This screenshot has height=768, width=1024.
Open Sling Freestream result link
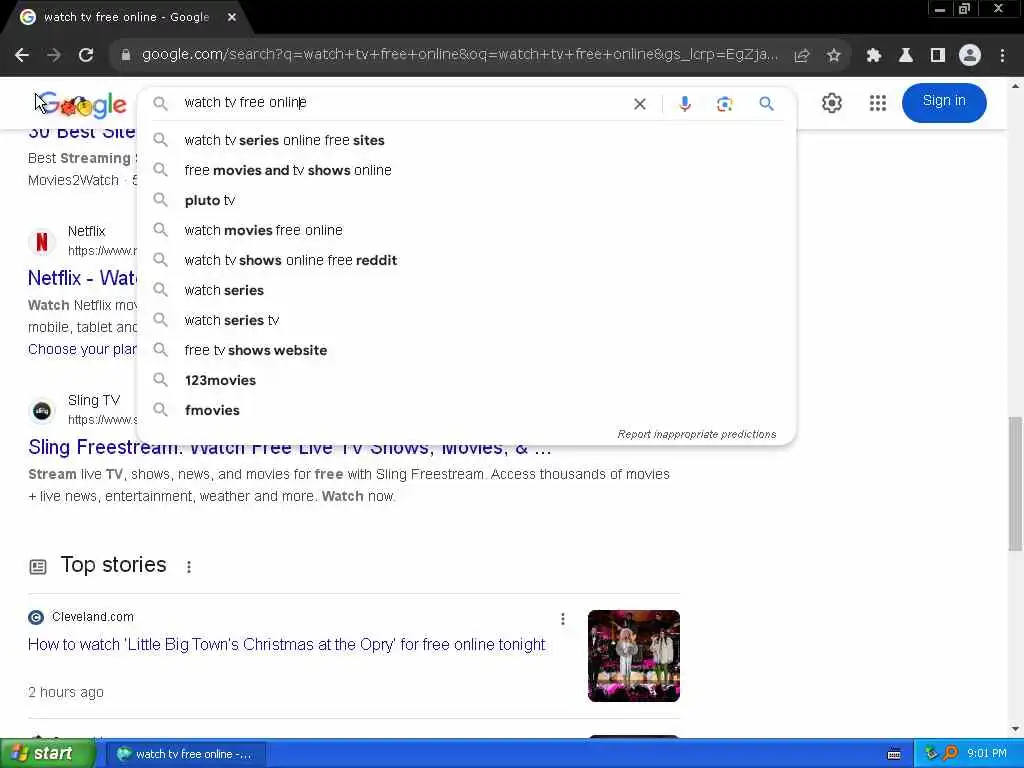click(290, 449)
